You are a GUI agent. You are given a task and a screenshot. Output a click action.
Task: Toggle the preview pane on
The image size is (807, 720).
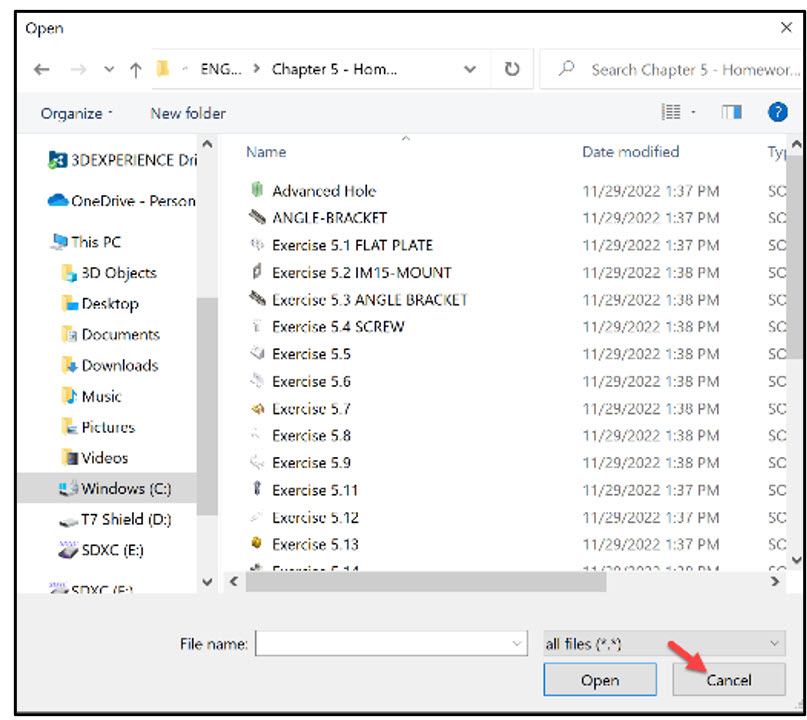pyautogui.click(x=731, y=111)
